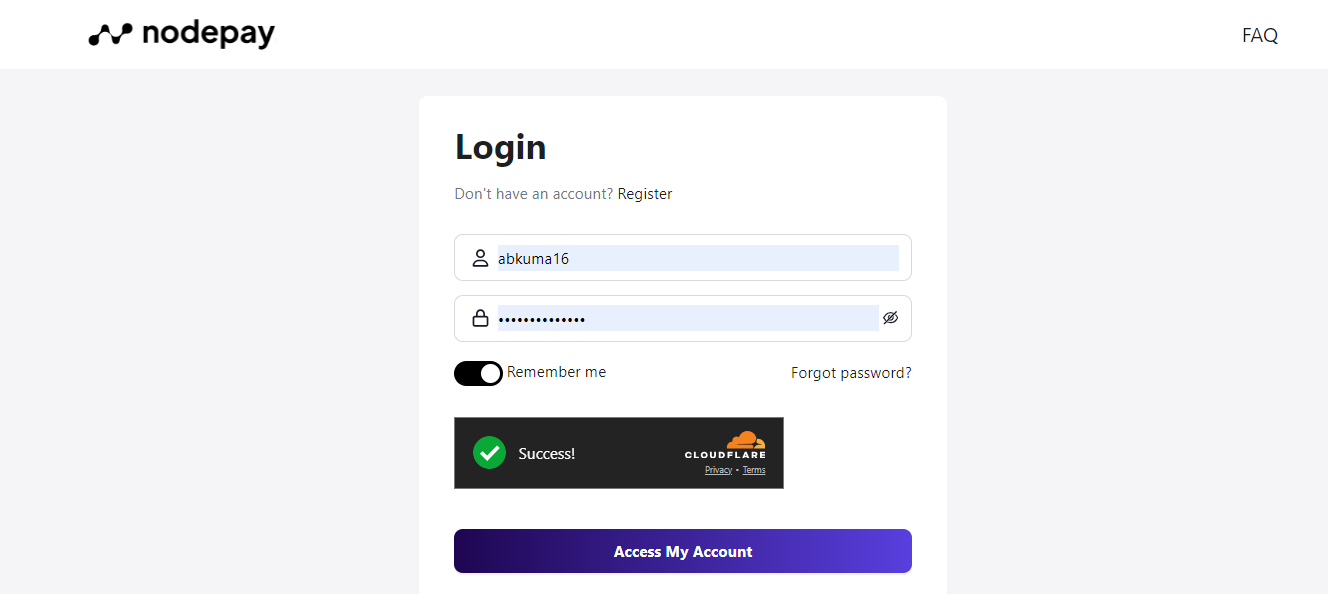Click the wave mark in nodepay logo
Screen dimensions: 1328x594
click(x=110, y=33)
